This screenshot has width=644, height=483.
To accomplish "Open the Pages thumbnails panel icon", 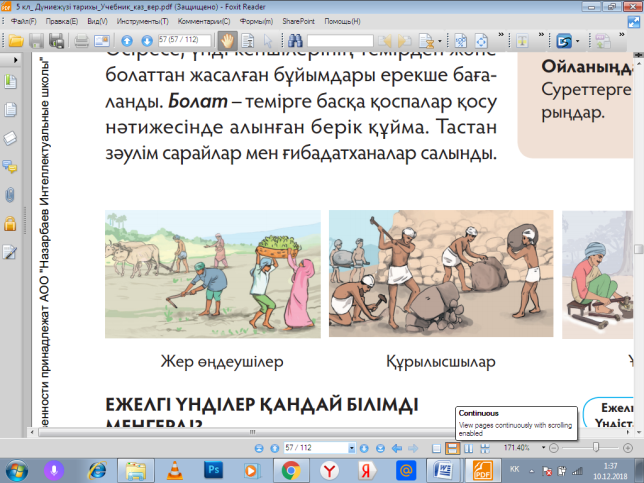I will click(x=10, y=110).
